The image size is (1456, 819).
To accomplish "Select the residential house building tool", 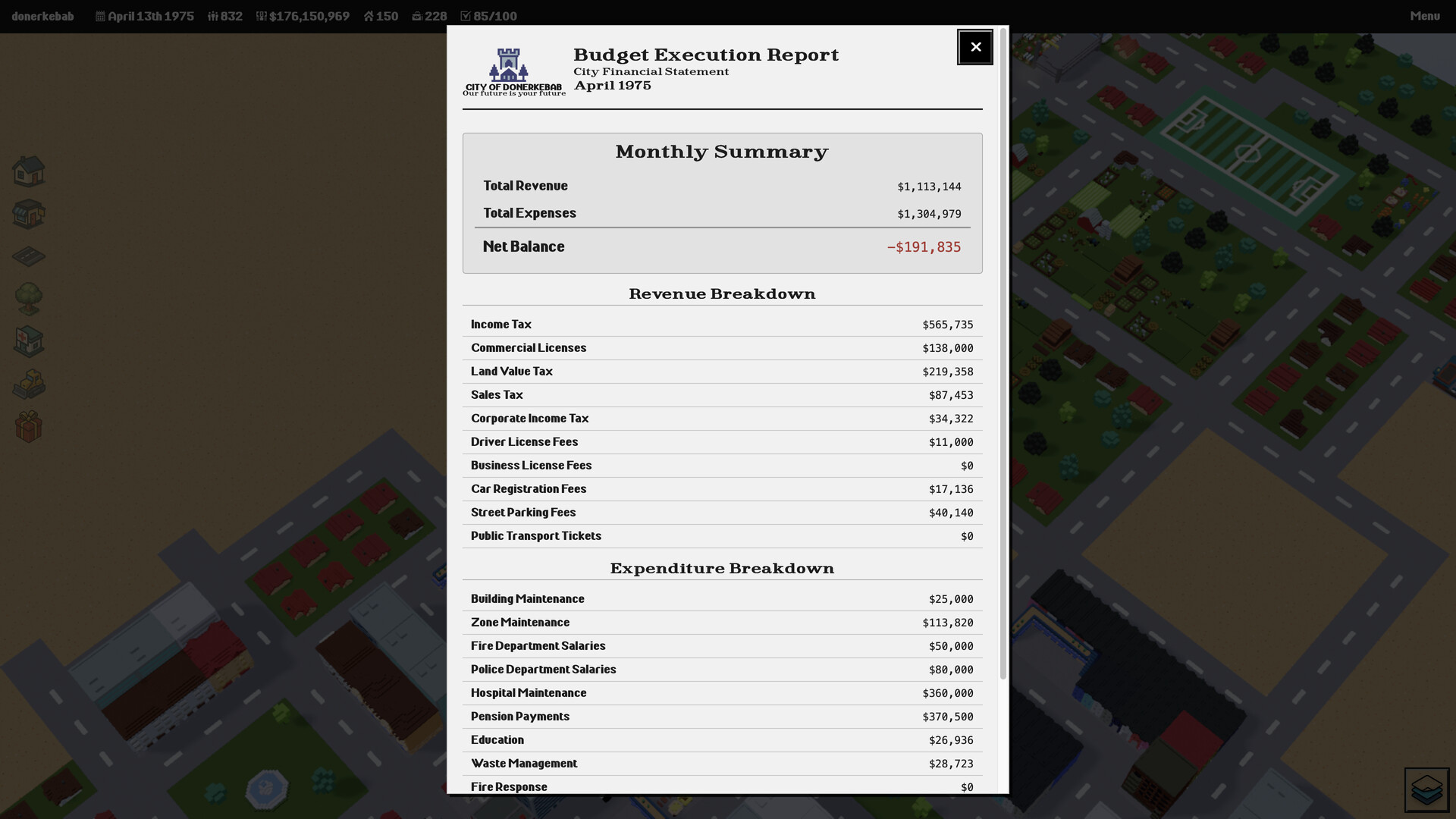I will [28, 171].
